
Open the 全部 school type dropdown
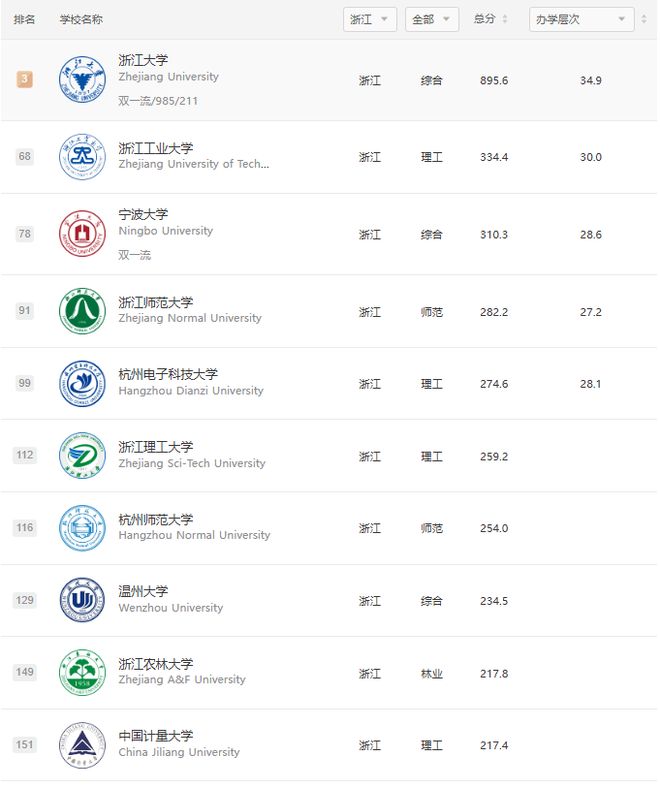(x=432, y=20)
